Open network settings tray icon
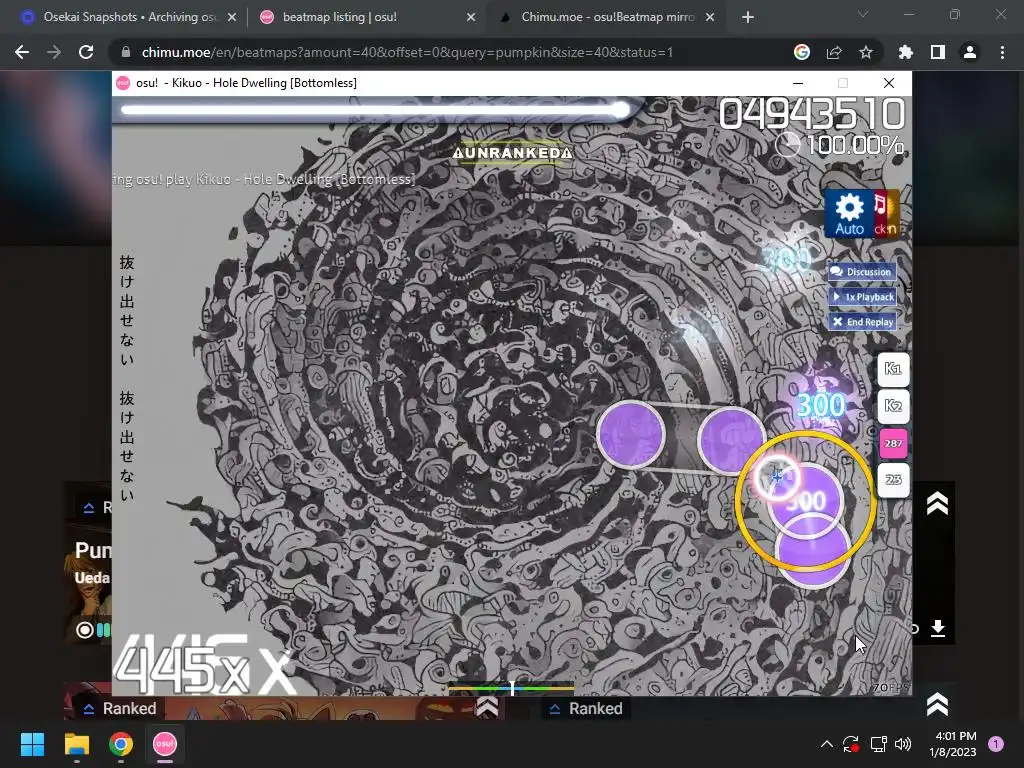 pyautogui.click(x=878, y=744)
